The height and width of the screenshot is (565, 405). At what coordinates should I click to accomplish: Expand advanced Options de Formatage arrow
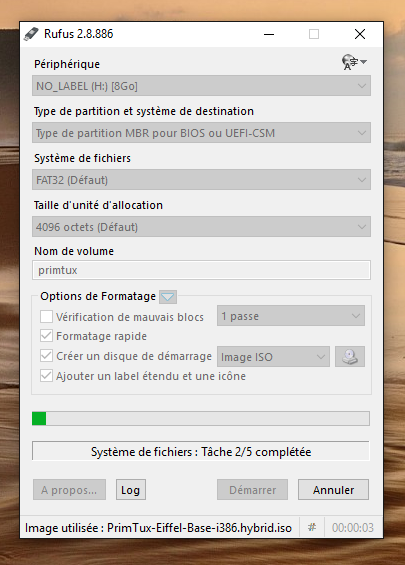[x=168, y=297]
